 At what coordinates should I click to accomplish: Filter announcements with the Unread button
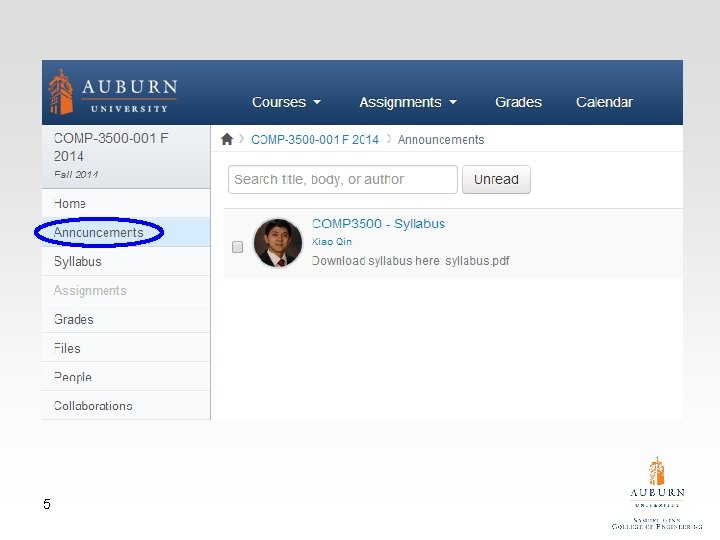pyautogui.click(x=496, y=180)
